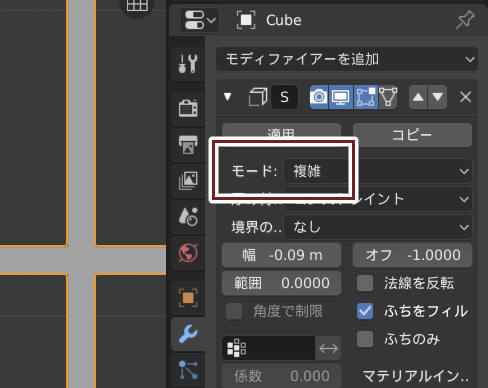The height and width of the screenshot is (388, 488).
Task: Enable the 法線を反転 checkbox
Action: click(x=365, y=283)
